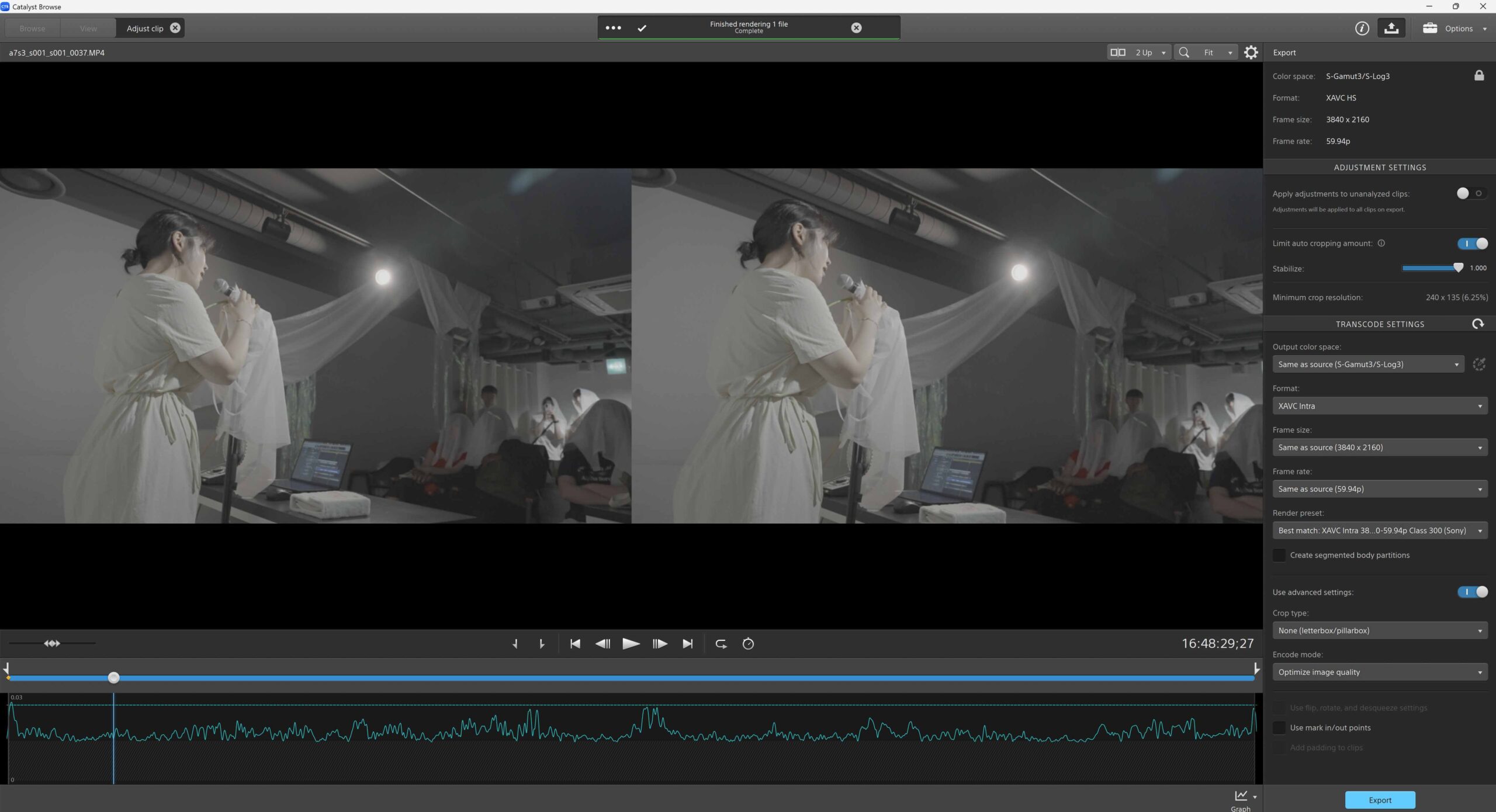Click the timecode 16:48:29;27 display
The image size is (1496, 812).
[x=1217, y=643]
